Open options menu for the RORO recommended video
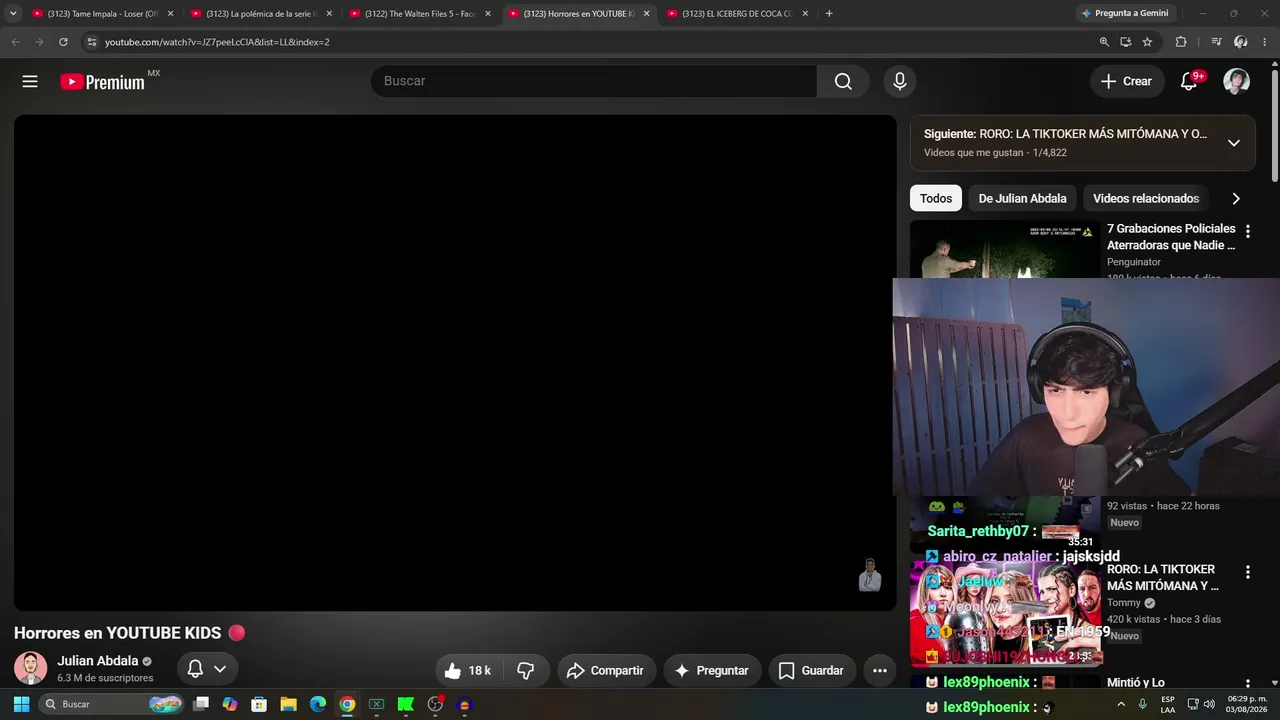 [1247, 572]
